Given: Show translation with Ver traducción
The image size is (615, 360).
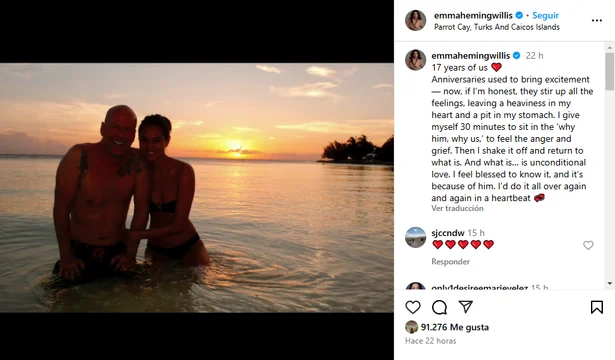Looking at the screenshot, I should click(x=457, y=209).
